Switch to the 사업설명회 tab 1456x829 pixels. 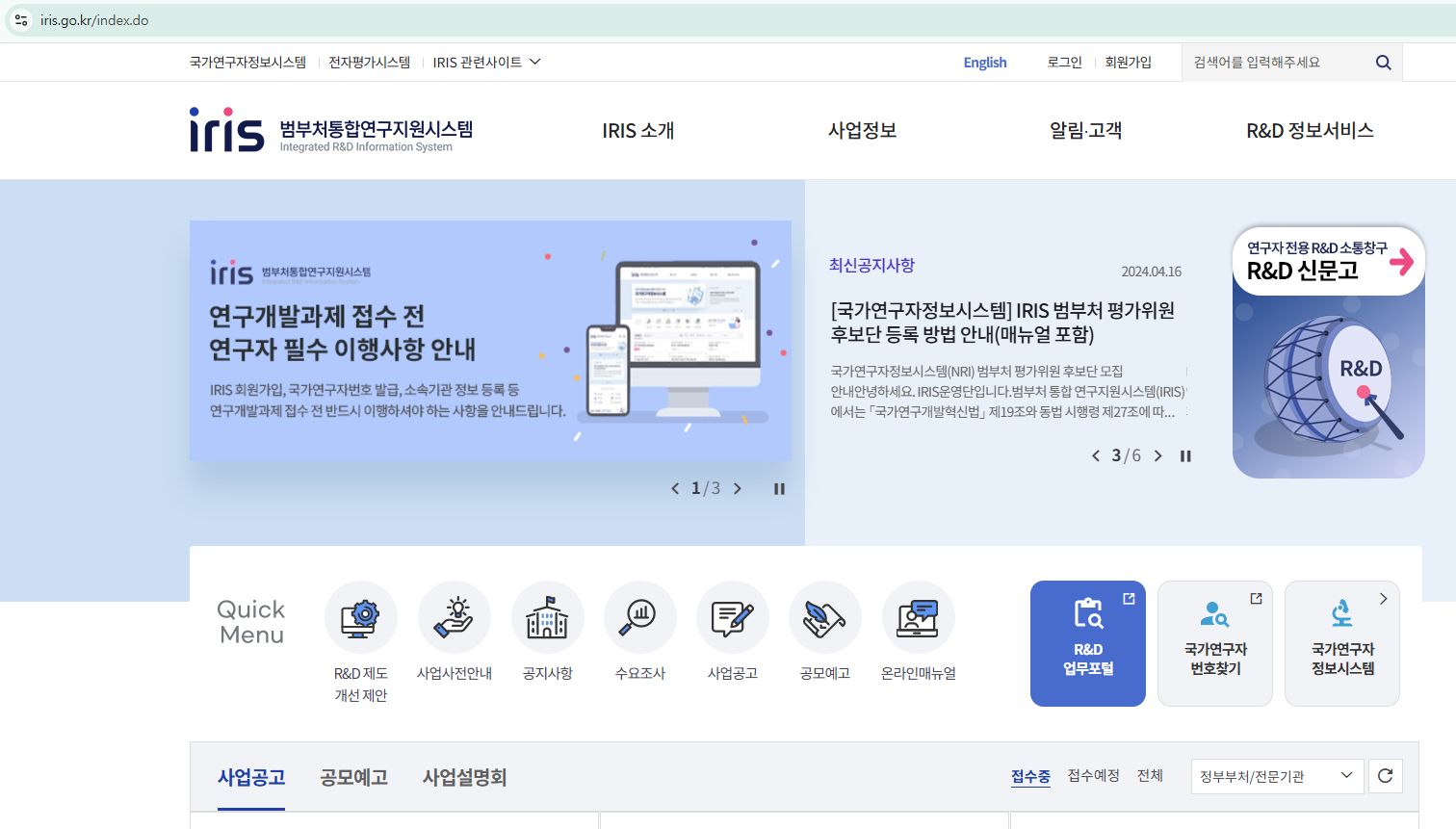[x=464, y=777]
